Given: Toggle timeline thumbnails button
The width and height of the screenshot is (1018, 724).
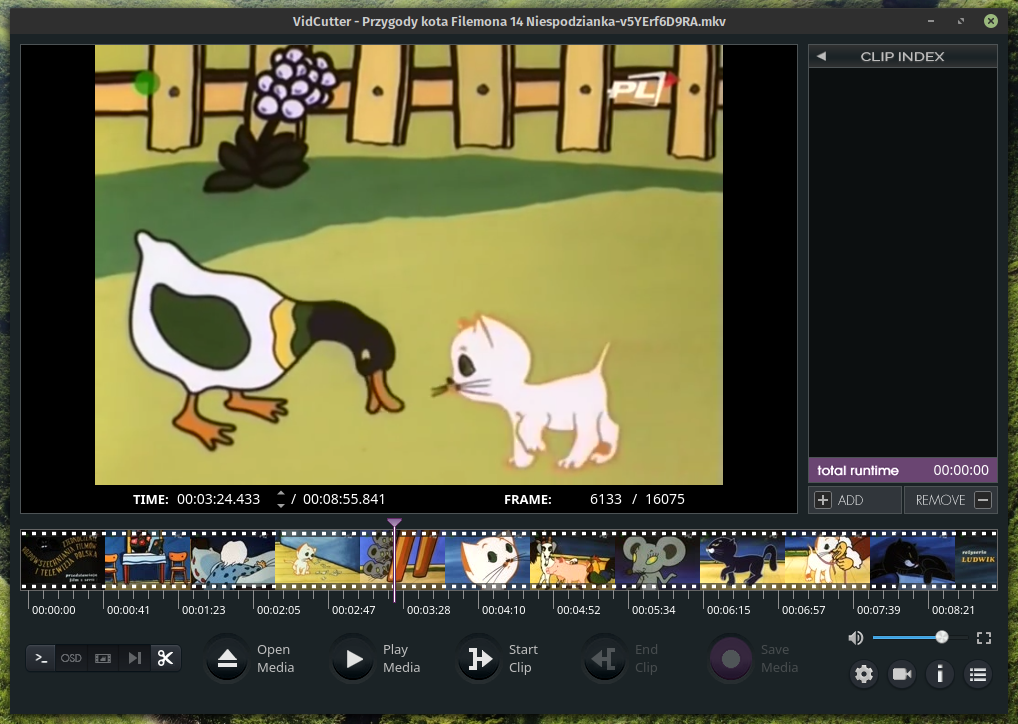Looking at the screenshot, I should (103, 658).
